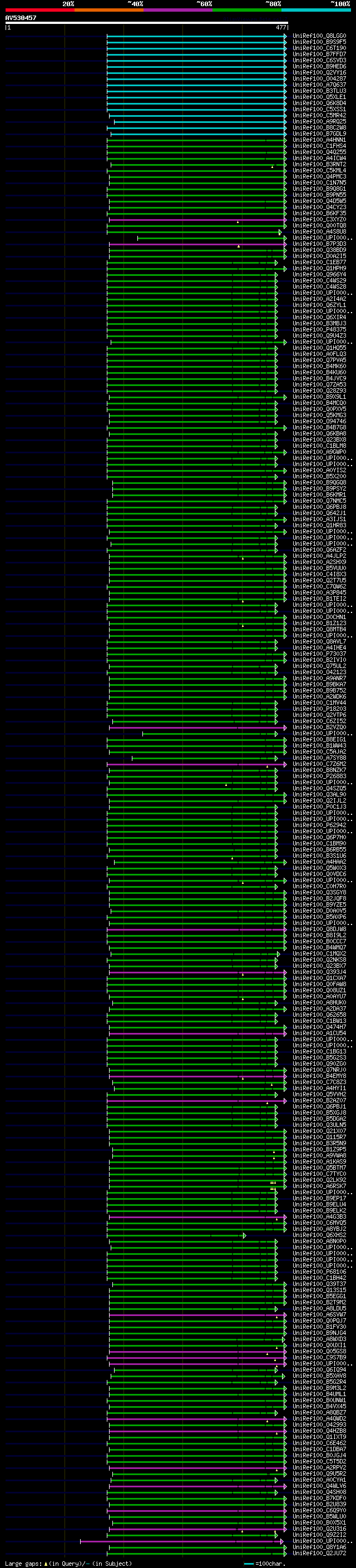356x1568 pixels.
Task: Open hit UniRef100_B9S9F5
Action: [x=319, y=42]
